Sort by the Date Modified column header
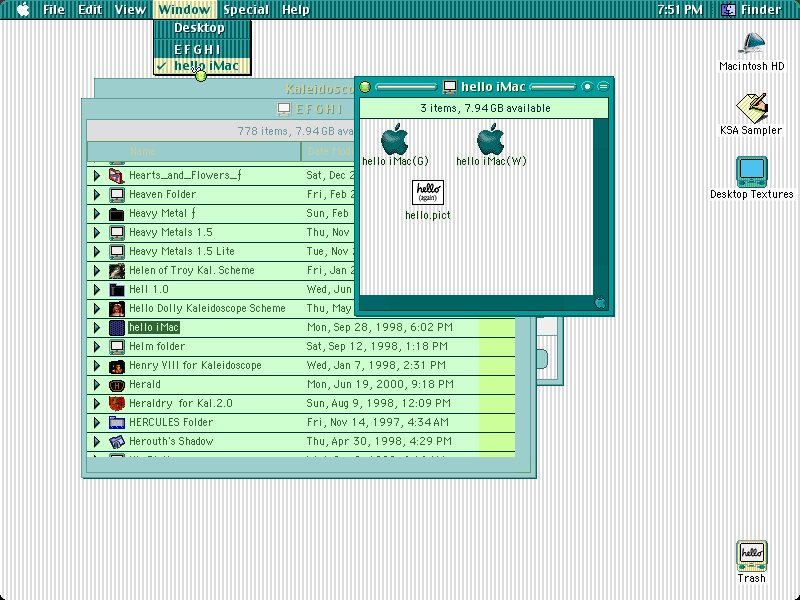 (330, 152)
